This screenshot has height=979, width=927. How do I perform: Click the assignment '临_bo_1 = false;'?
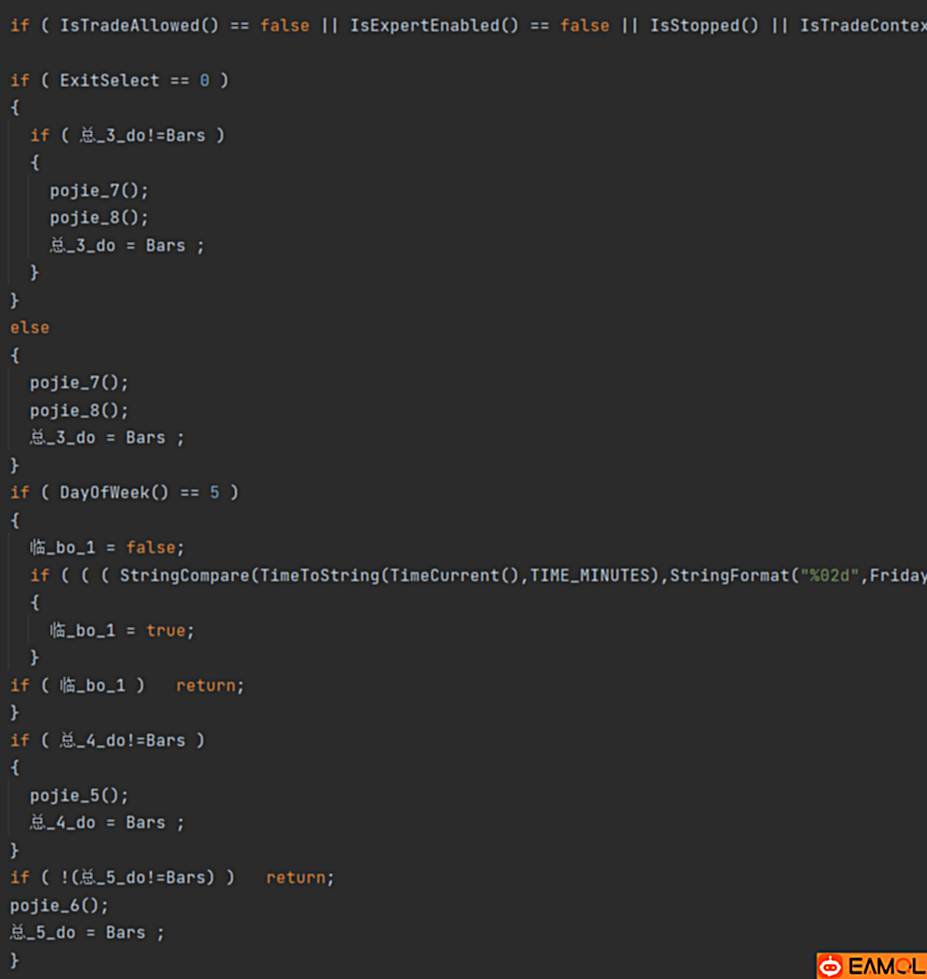[x=107, y=548]
